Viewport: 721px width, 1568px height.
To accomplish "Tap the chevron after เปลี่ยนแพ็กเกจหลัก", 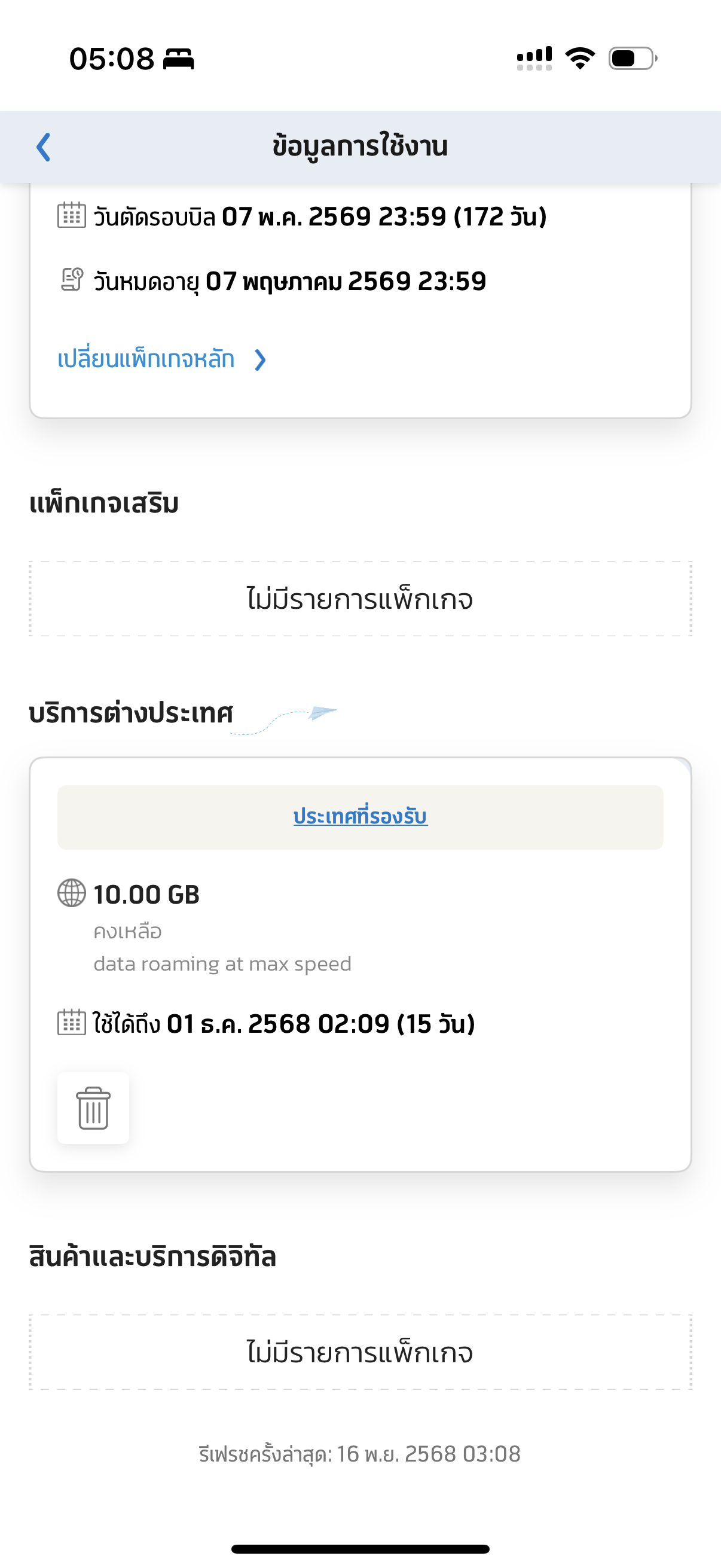I will [x=261, y=360].
